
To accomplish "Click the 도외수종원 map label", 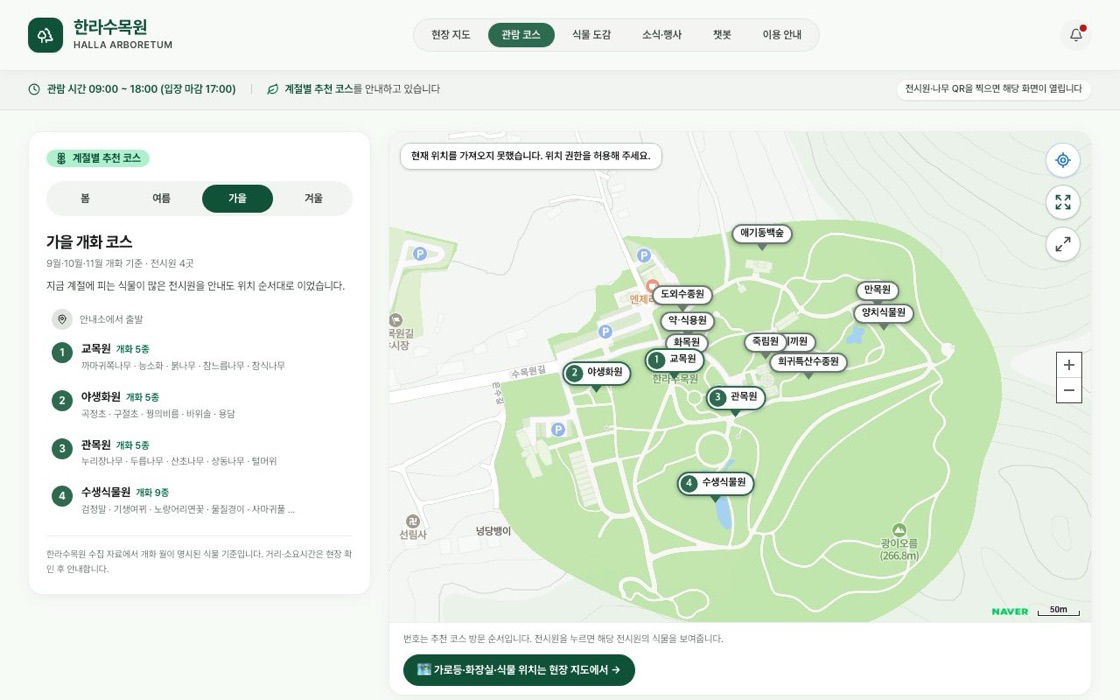I will point(682,294).
